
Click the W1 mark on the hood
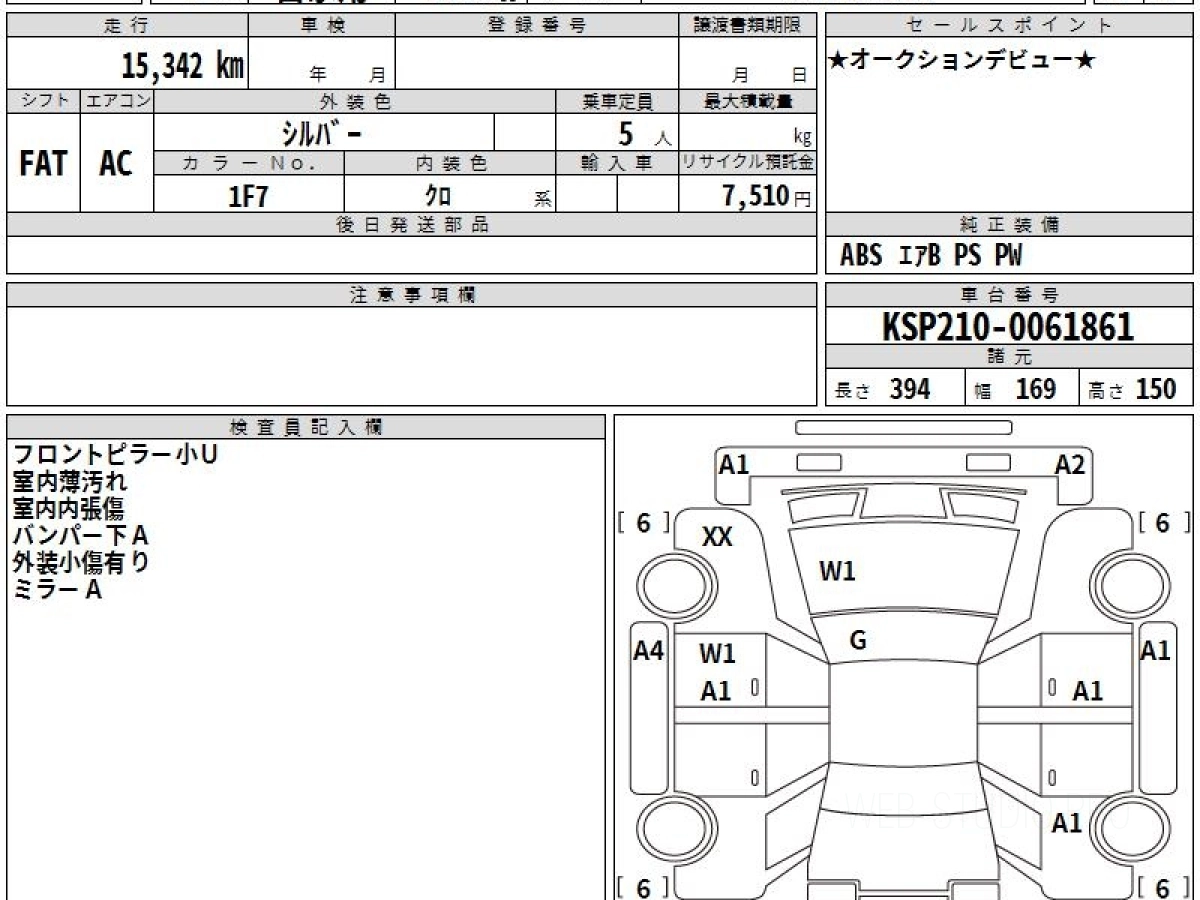pyautogui.click(x=837, y=572)
